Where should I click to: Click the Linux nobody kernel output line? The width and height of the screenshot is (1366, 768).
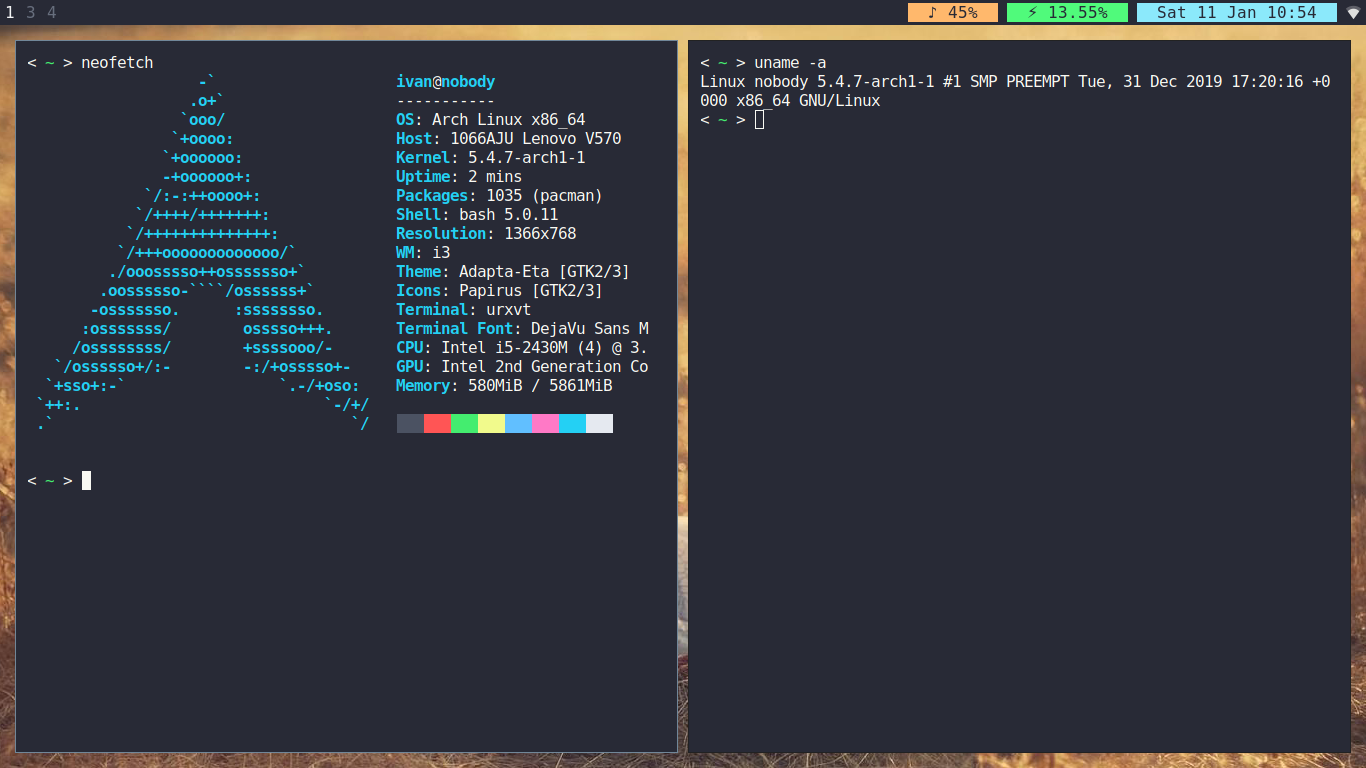[x=1015, y=82]
